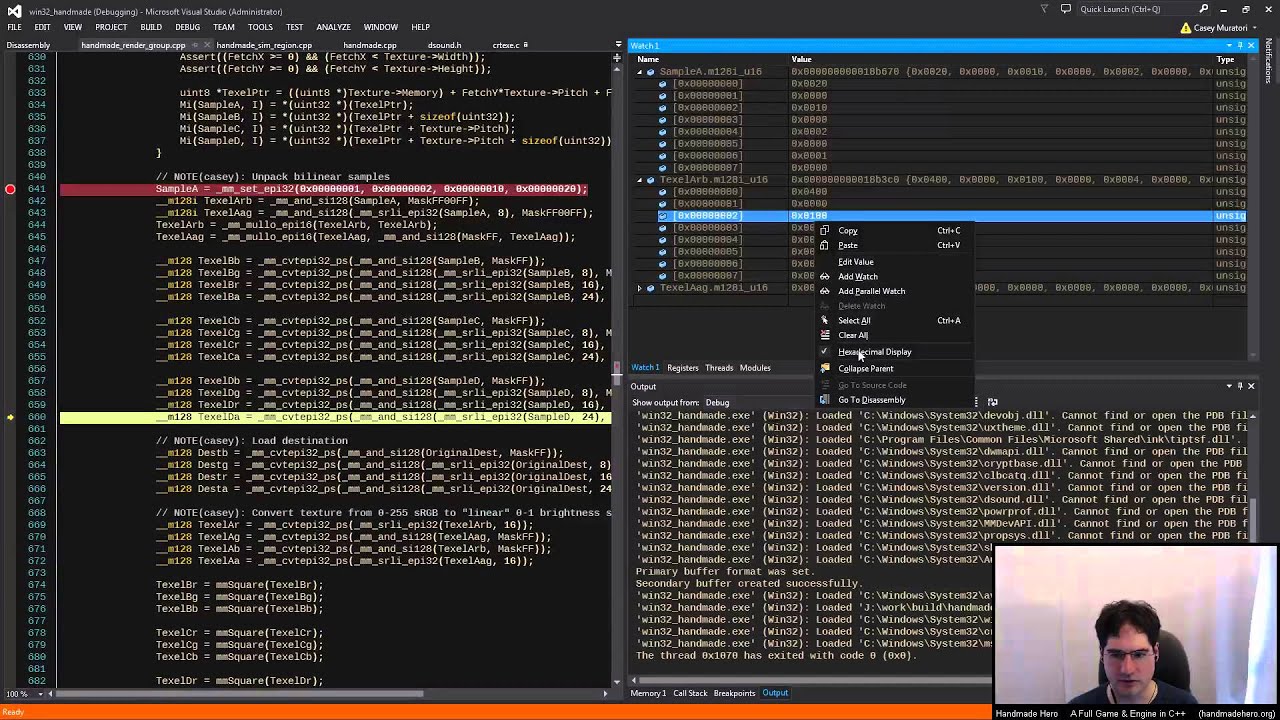This screenshot has width=1280, height=720.
Task: Click the account warning triangle icon
Action: click(1186, 28)
